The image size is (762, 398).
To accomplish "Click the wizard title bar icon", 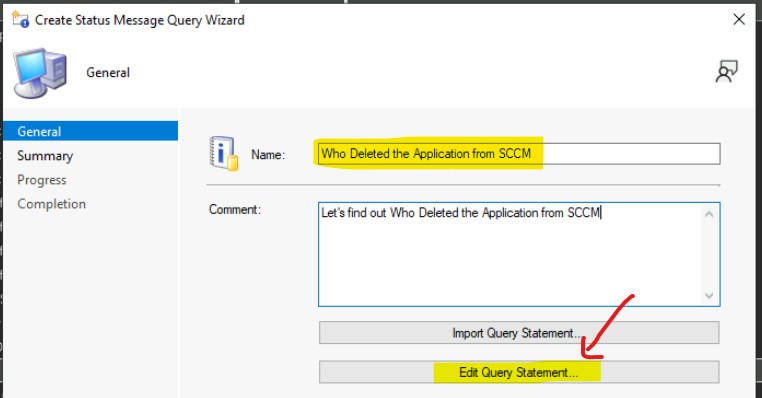I will pyautogui.click(x=20, y=19).
